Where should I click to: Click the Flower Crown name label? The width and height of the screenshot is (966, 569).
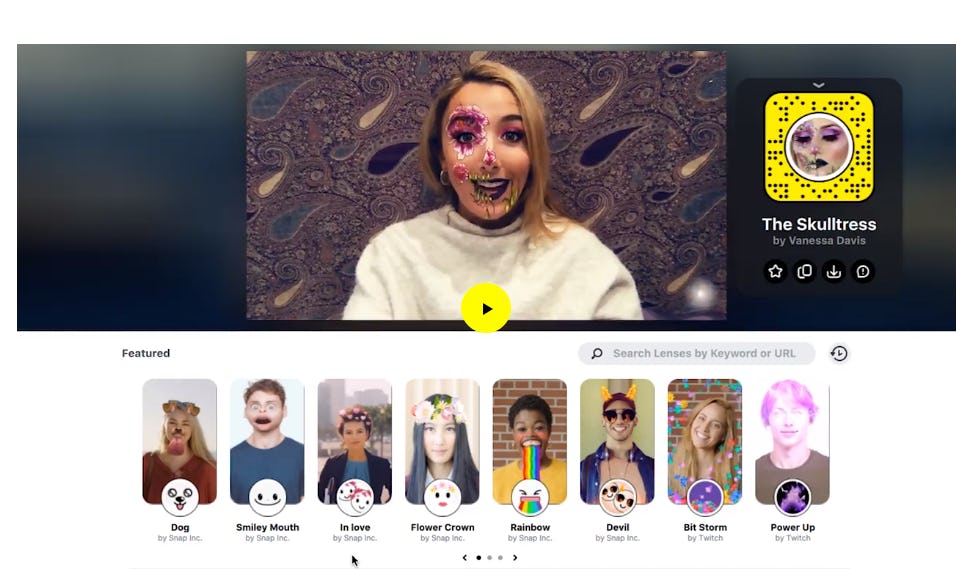[x=442, y=527]
